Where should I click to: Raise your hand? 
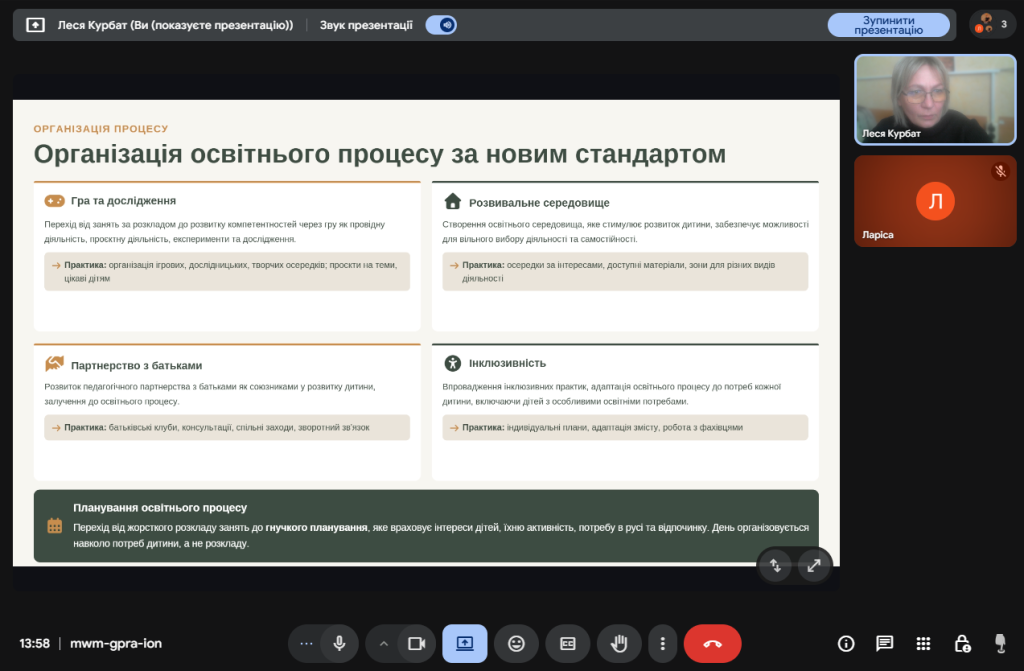(x=620, y=643)
